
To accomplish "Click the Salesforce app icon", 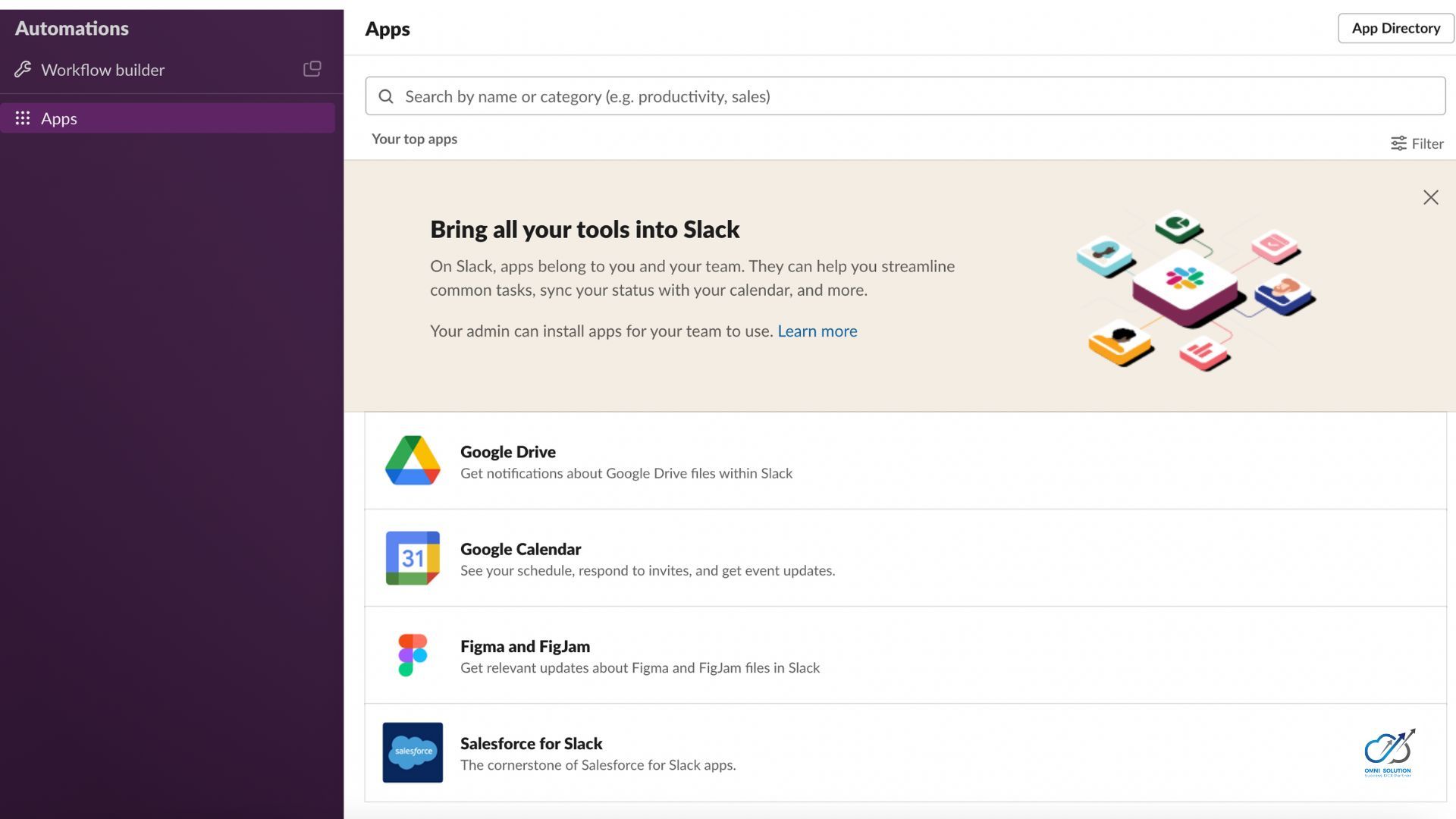I will [413, 752].
